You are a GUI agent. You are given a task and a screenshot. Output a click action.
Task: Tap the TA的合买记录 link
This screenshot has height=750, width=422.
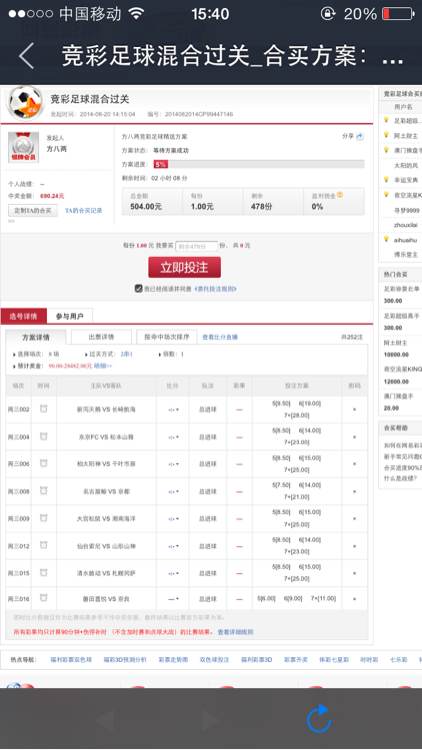(84, 210)
